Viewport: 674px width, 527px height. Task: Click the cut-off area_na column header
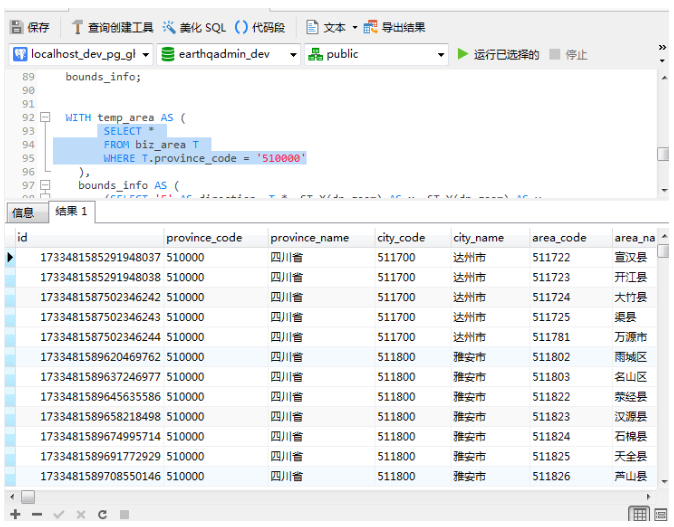coord(635,238)
